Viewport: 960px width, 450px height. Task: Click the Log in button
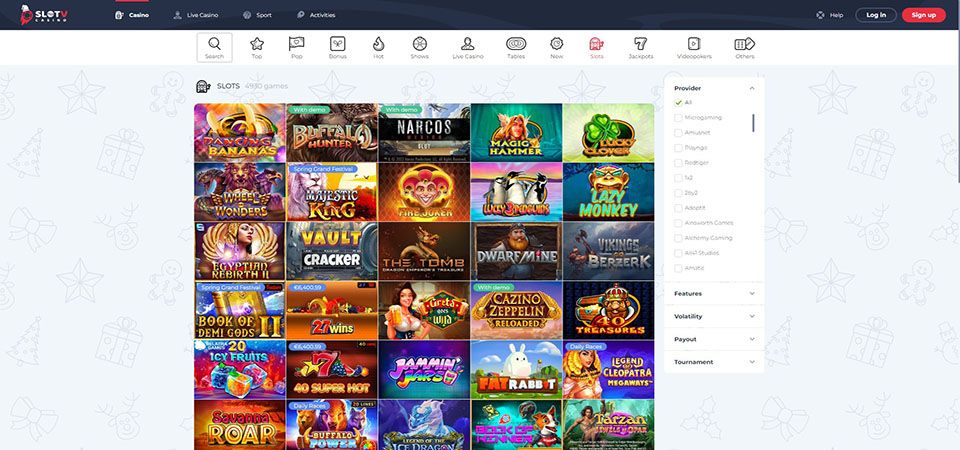click(x=876, y=15)
